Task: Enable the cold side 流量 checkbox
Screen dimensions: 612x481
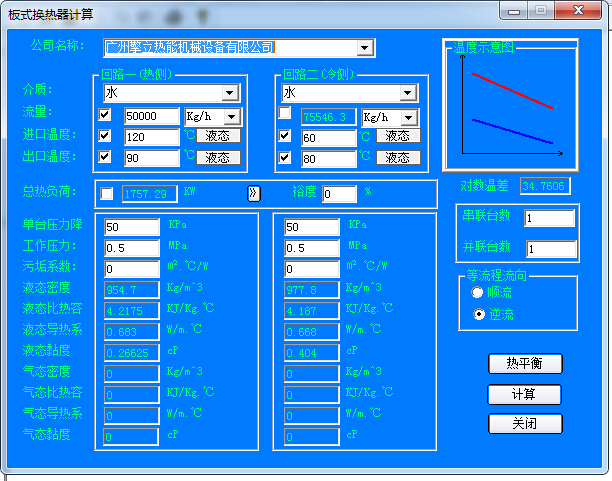Action: tap(285, 114)
